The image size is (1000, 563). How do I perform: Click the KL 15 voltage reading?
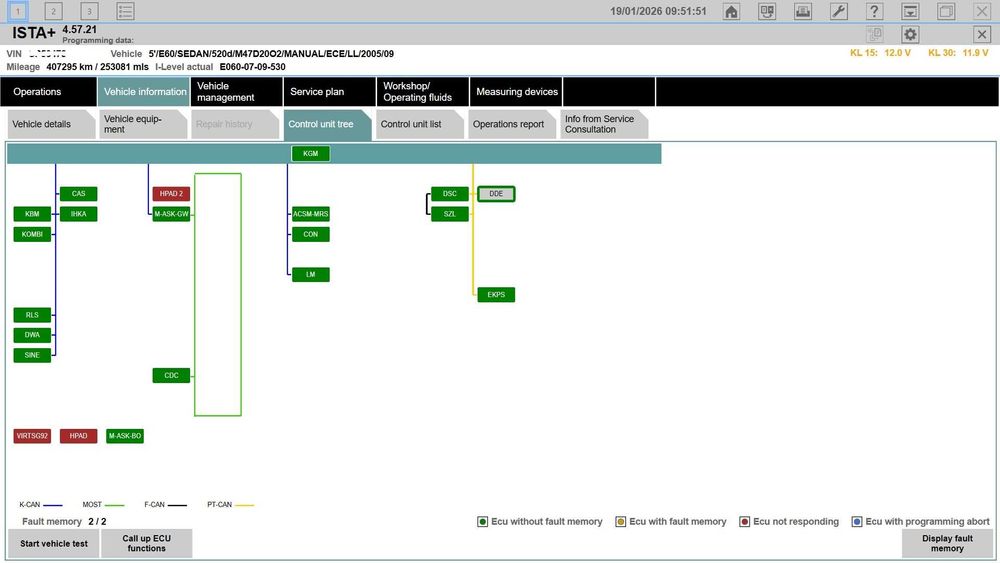pyautogui.click(x=880, y=53)
